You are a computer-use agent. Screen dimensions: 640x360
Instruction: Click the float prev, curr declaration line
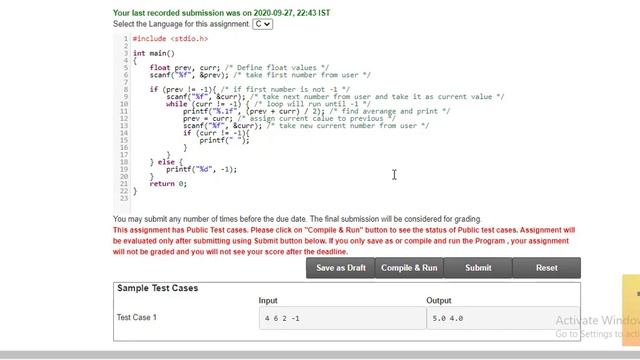[239, 68]
